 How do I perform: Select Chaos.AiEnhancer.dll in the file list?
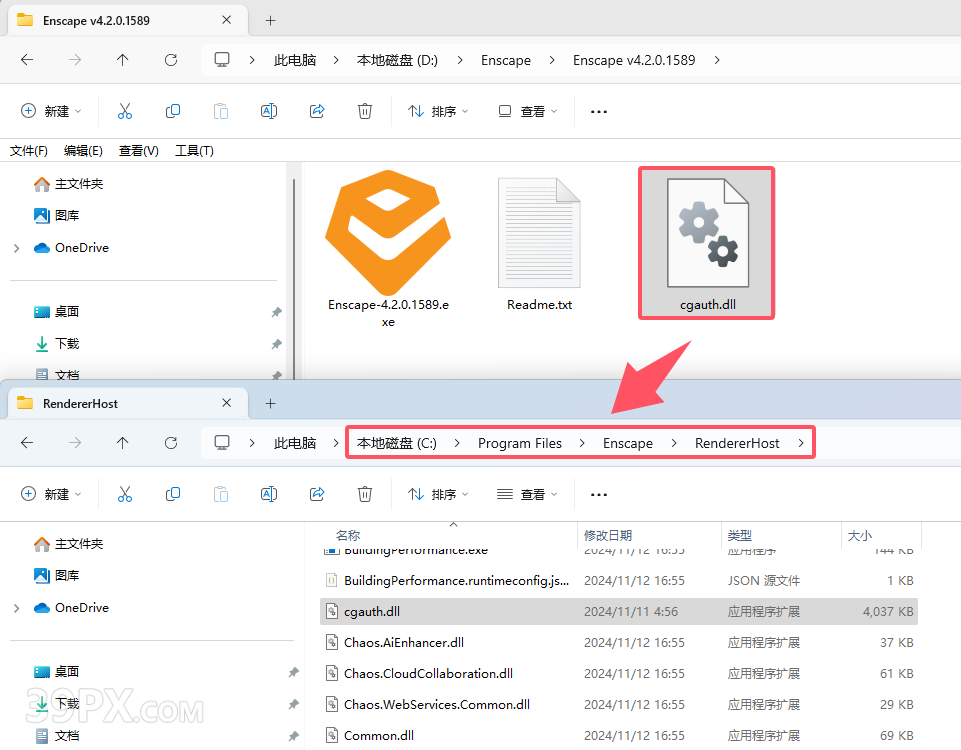[x=403, y=642]
